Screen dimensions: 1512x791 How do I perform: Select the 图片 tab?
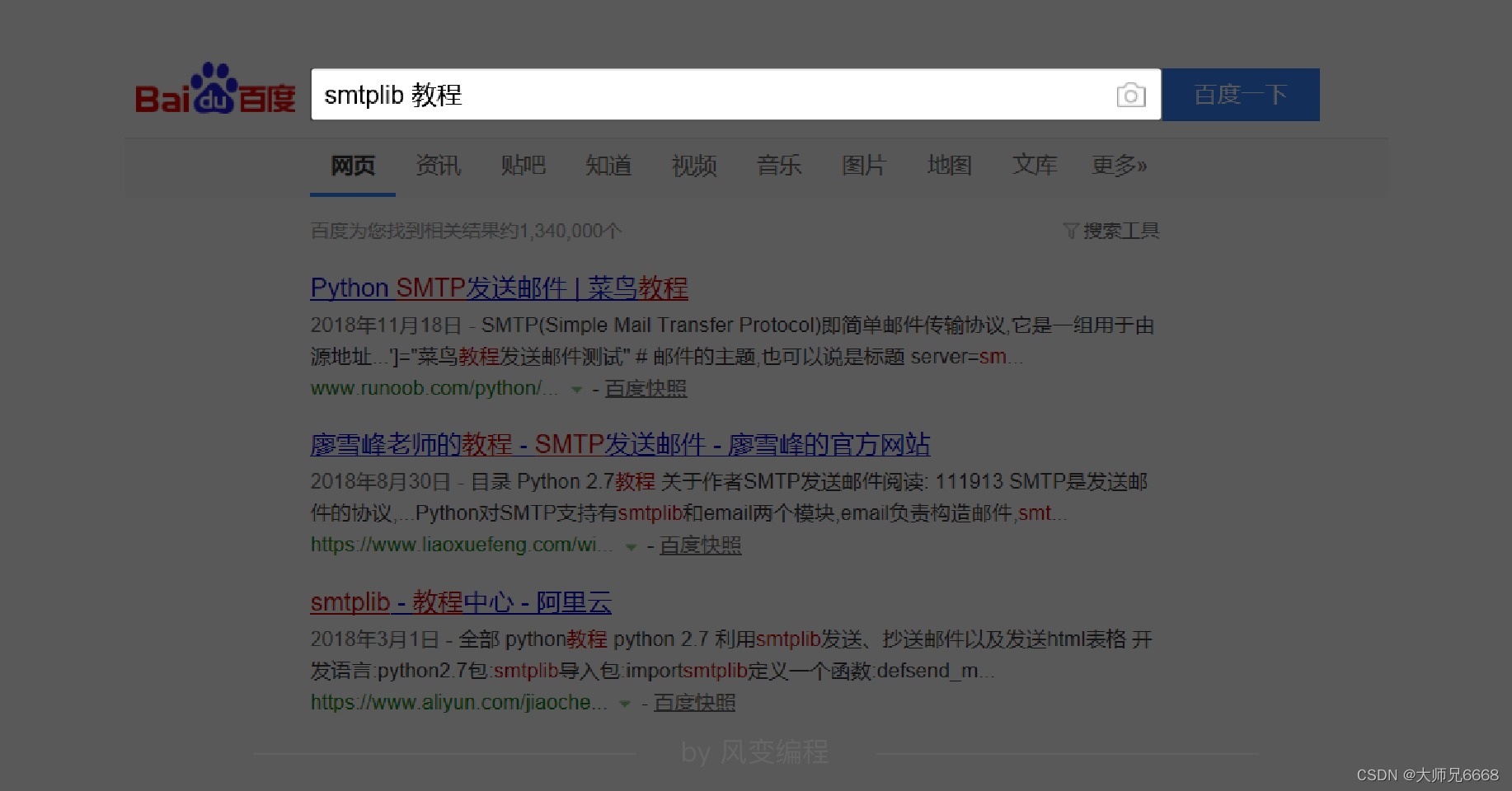coord(863,166)
